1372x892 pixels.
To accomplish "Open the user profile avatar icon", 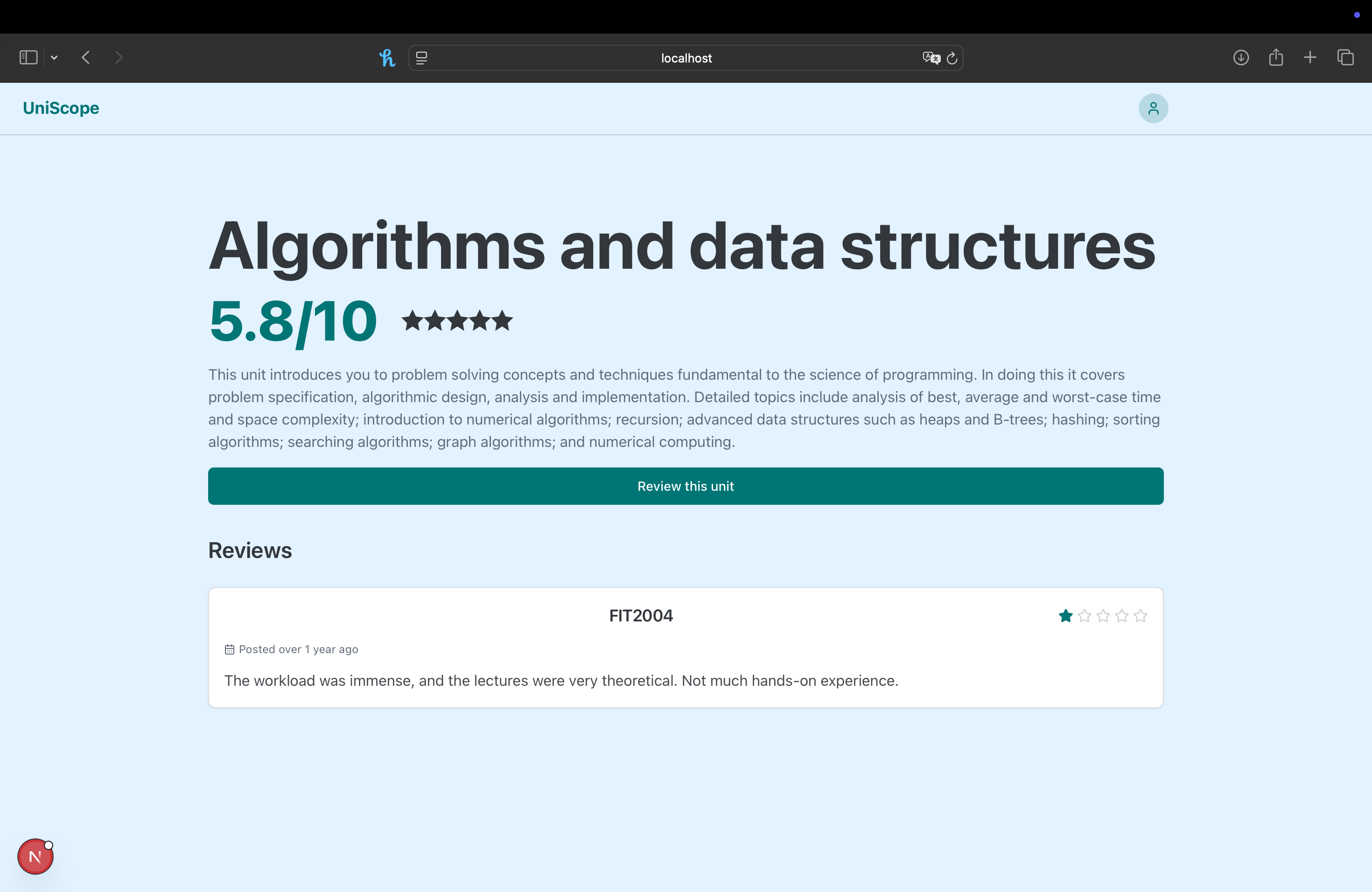I will click(x=1153, y=108).
